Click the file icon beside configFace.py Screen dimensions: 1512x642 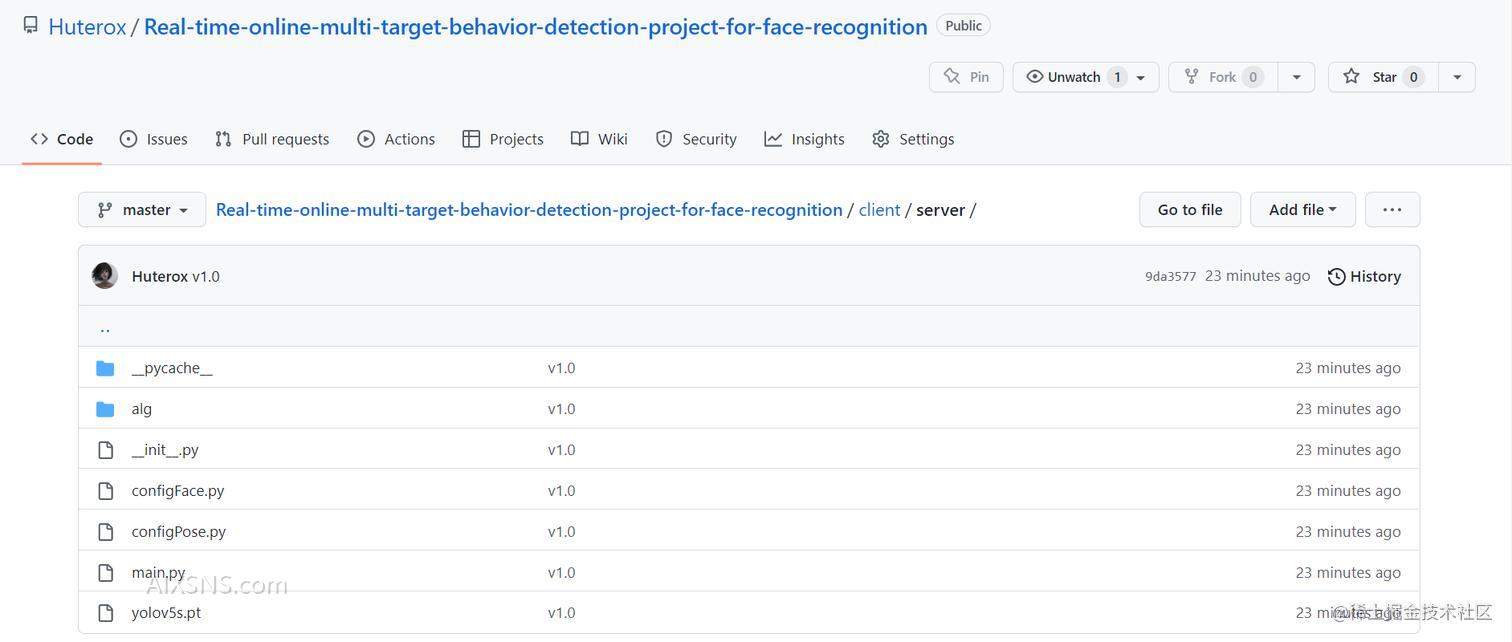coord(105,491)
